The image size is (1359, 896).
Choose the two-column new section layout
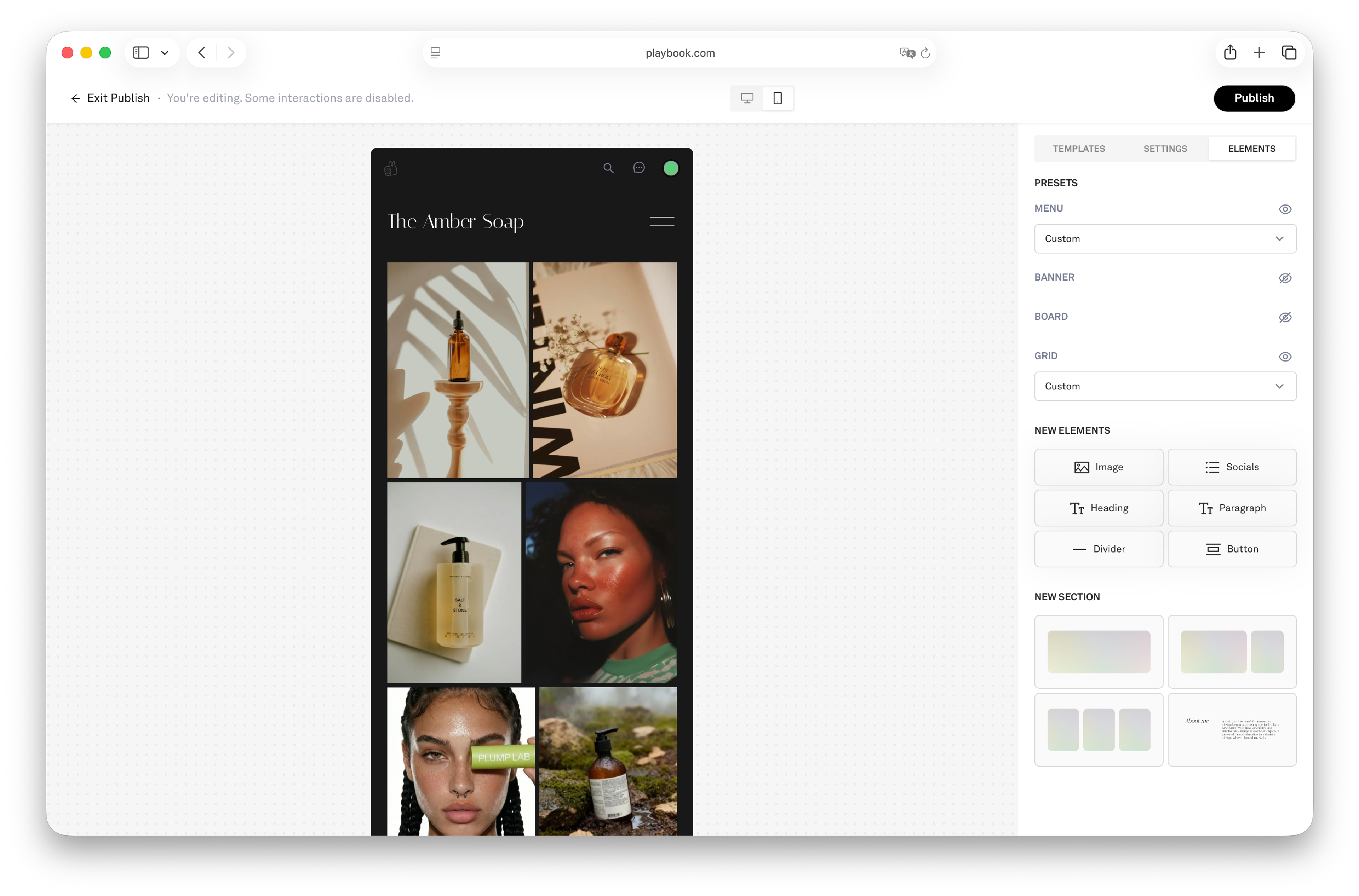[1232, 652]
